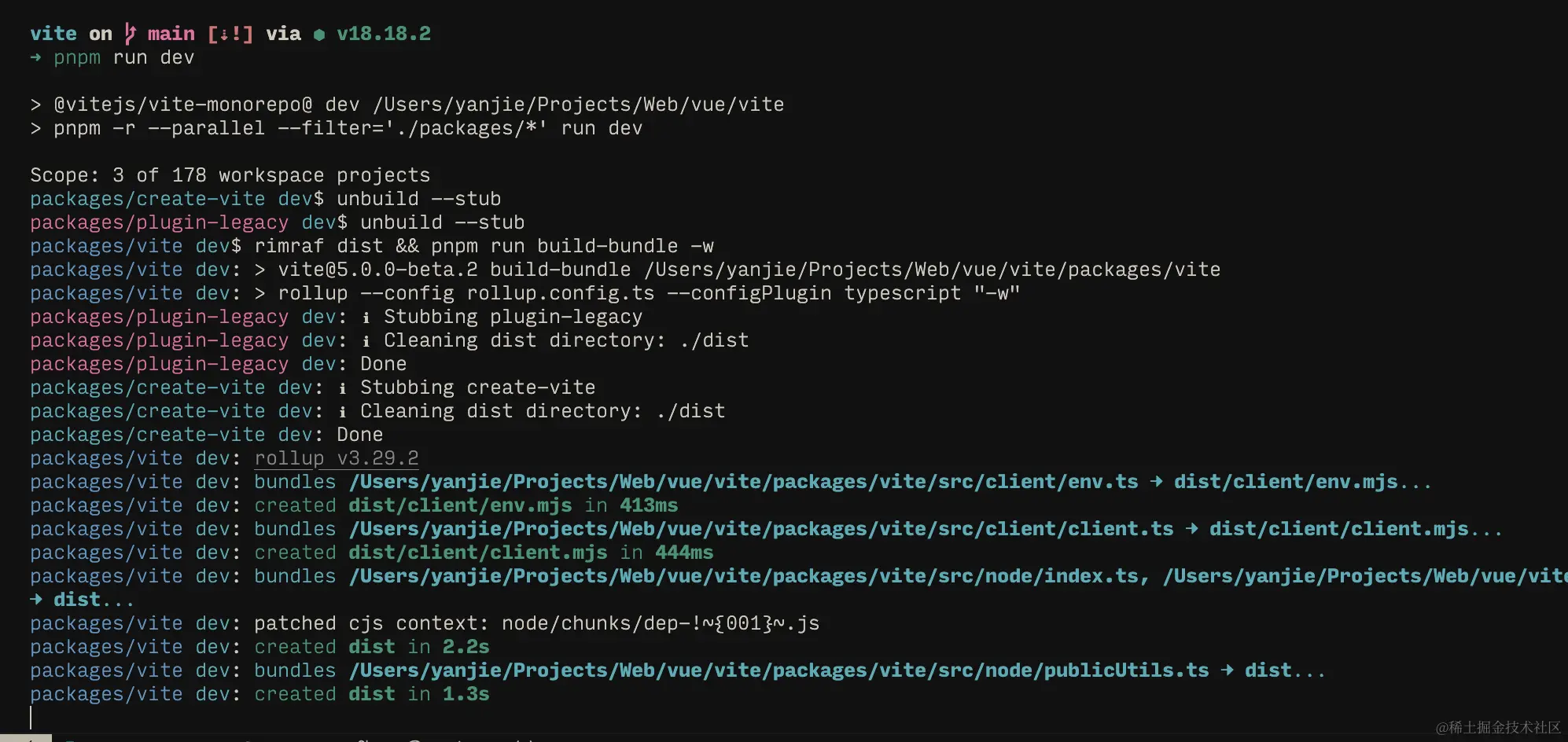Click the green Node.js dot icon
Viewport: 1568px width, 742px height.
pyautogui.click(x=318, y=35)
